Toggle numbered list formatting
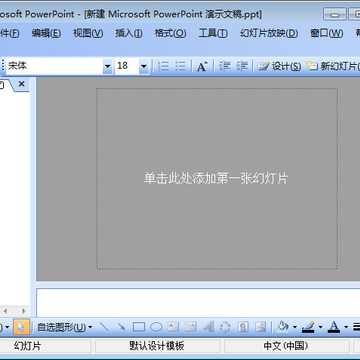Viewport: 360px width, 360px height. tap(163, 66)
